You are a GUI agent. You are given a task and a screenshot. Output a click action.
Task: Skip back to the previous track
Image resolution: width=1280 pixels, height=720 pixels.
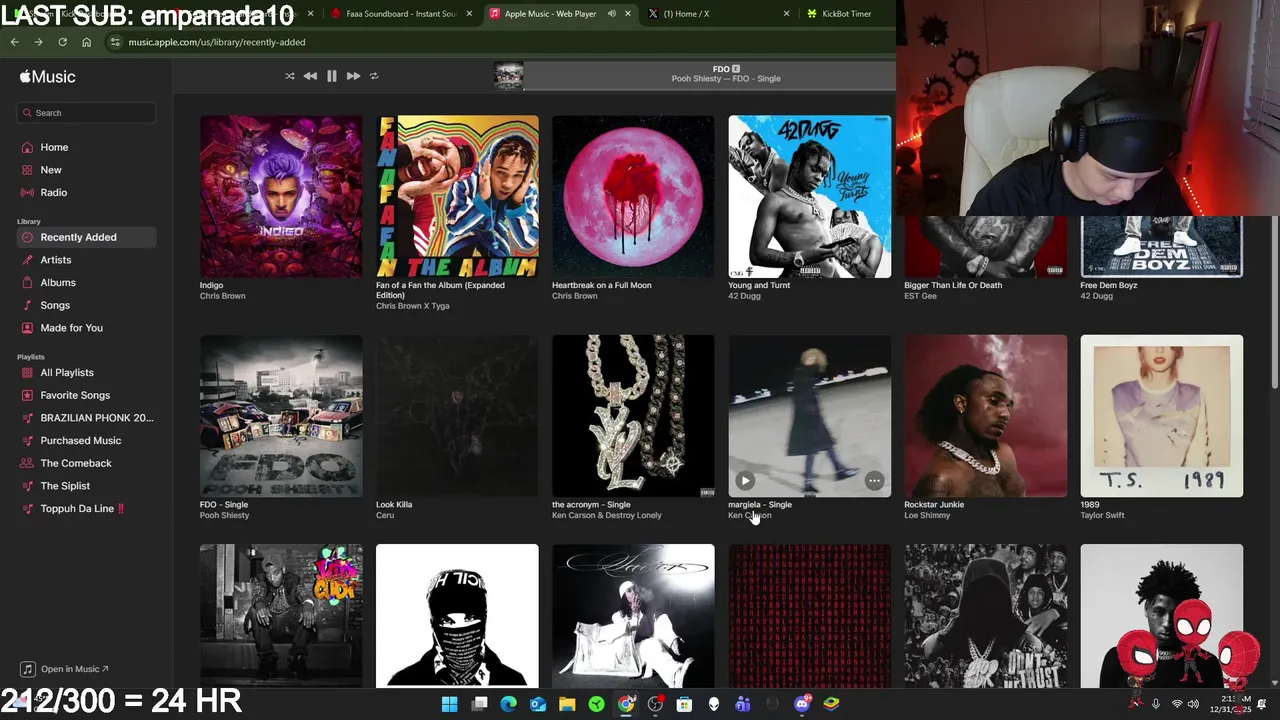(x=310, y=76)
